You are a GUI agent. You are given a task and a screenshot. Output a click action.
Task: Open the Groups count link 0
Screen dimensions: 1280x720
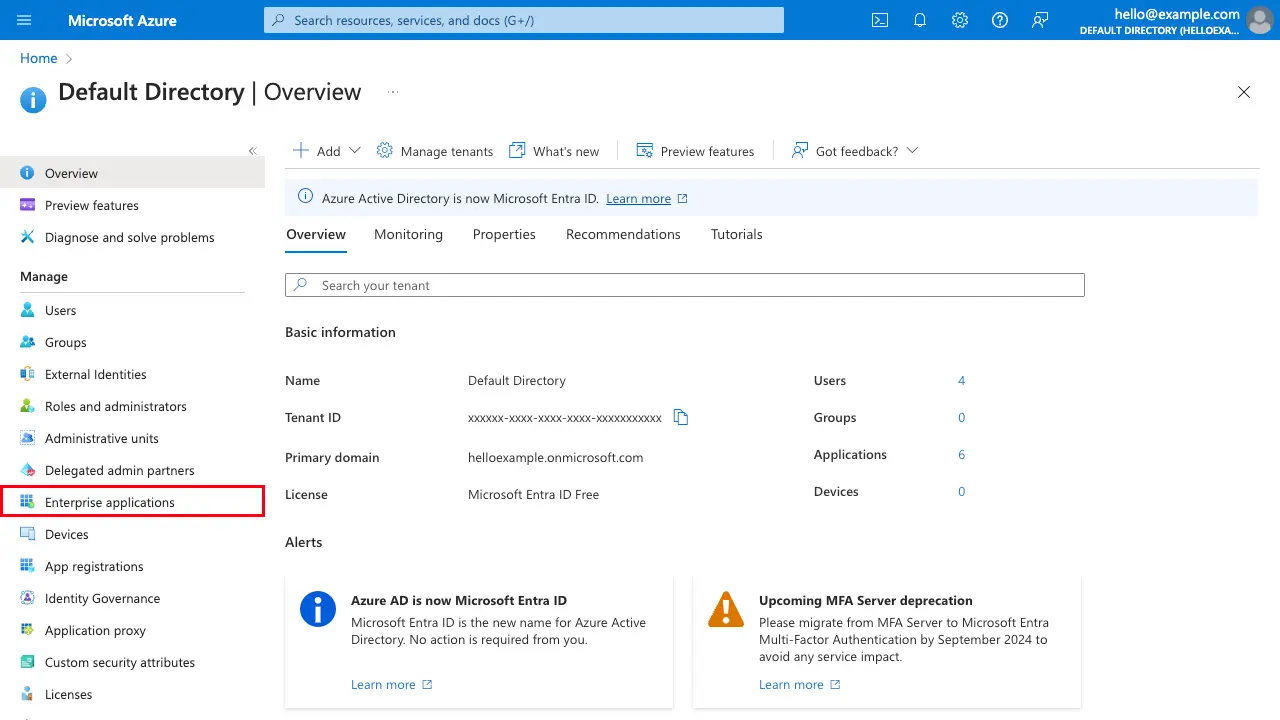tap(961, 417)
